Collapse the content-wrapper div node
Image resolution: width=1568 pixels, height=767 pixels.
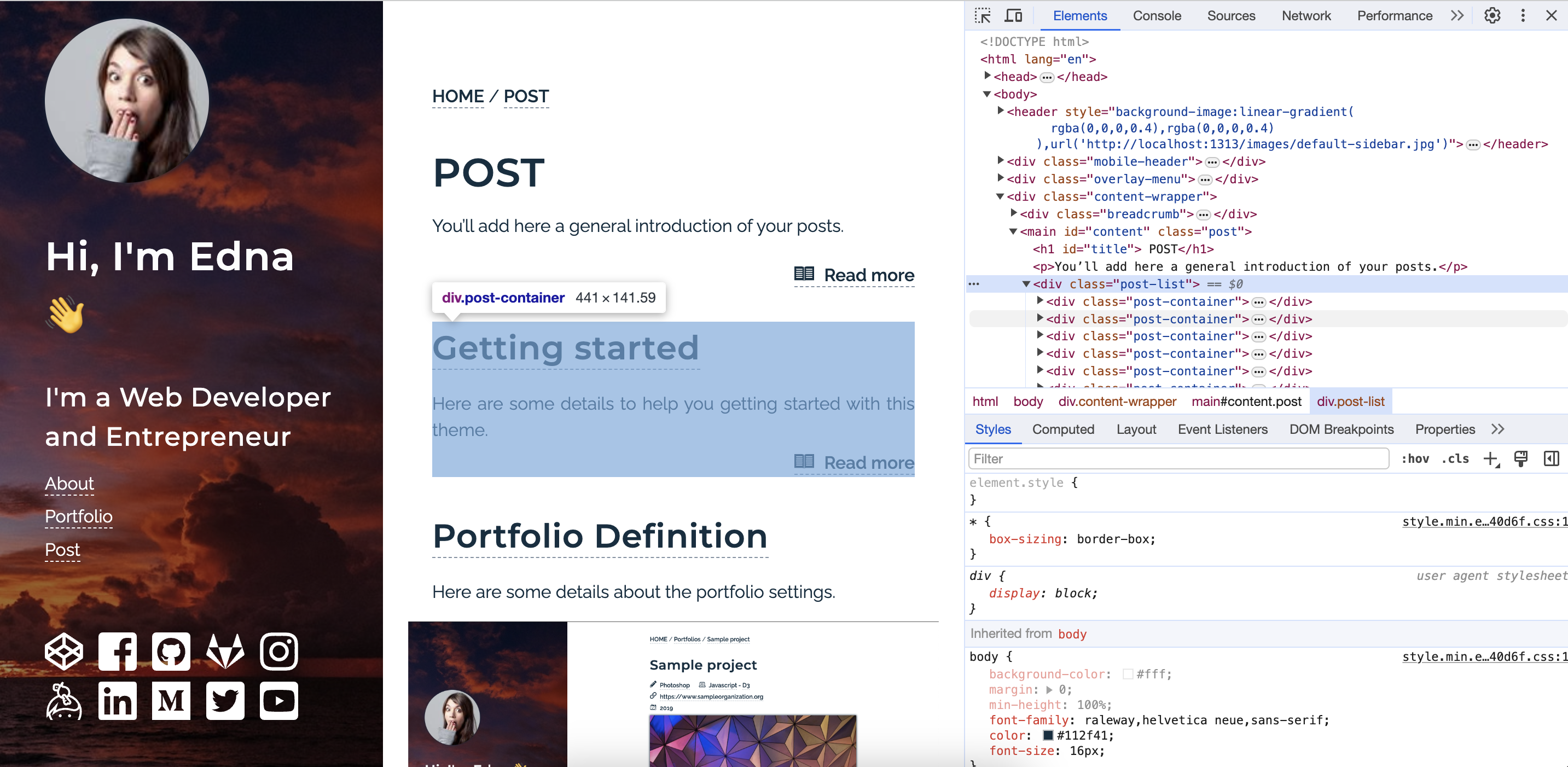point(1000,196)
